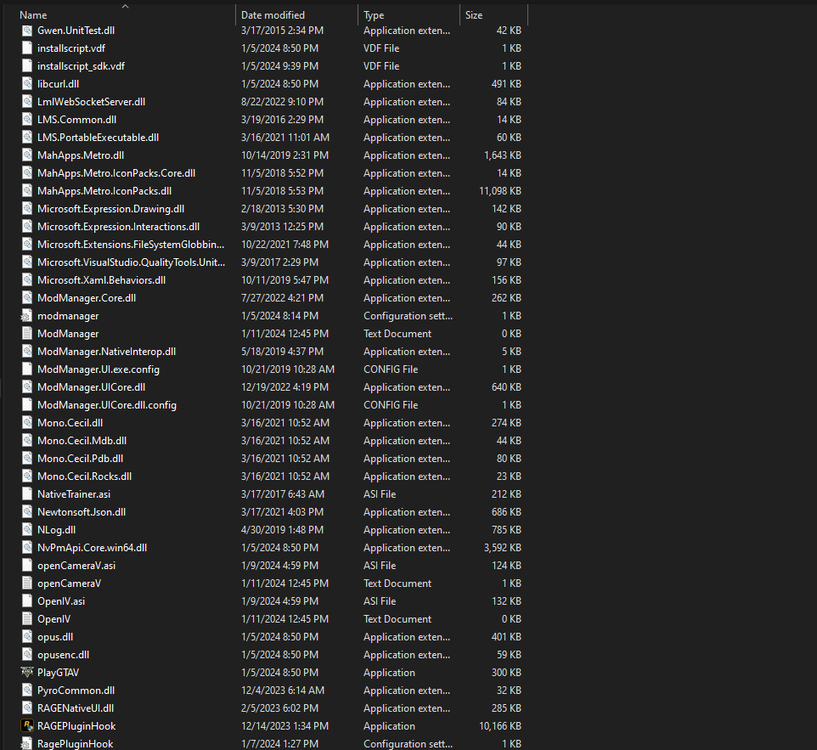817x750 pixels.
Task: Select the installscript.vdf file icon
Action: tap(27, 47)
